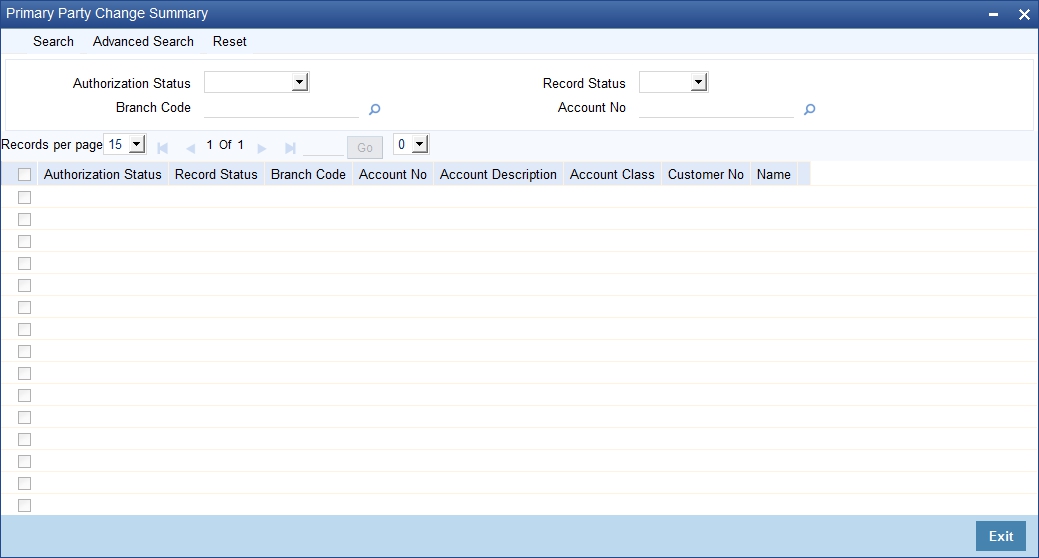The width and height of the screenshot is (1039, 558).
Task: Open the Account No lookup magnifier
Action: click(809, 109)
